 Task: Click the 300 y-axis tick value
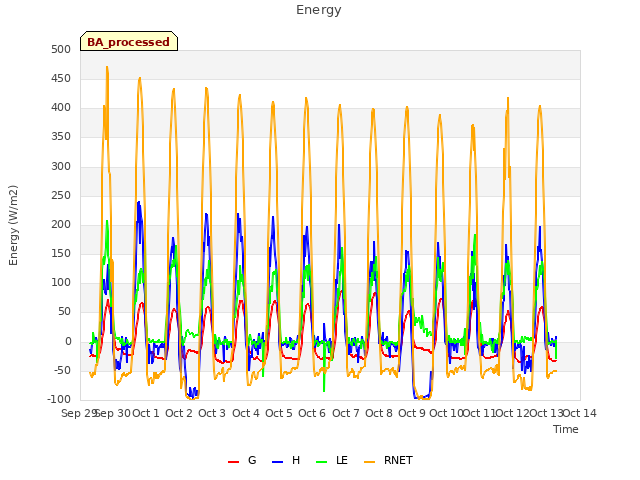click(x=61, y=167)
